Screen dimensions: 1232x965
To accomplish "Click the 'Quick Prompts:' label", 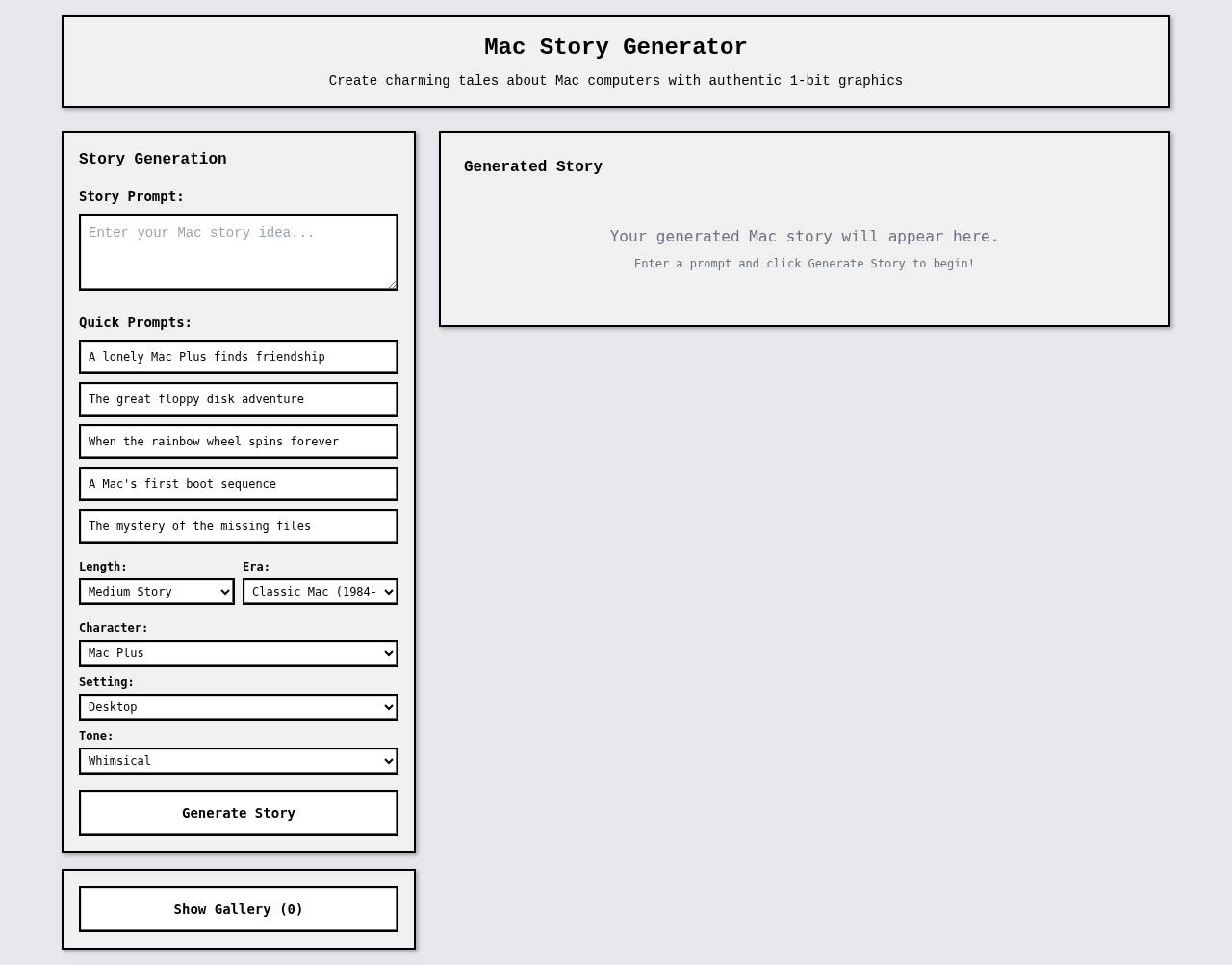I will (x=135, y=322).
